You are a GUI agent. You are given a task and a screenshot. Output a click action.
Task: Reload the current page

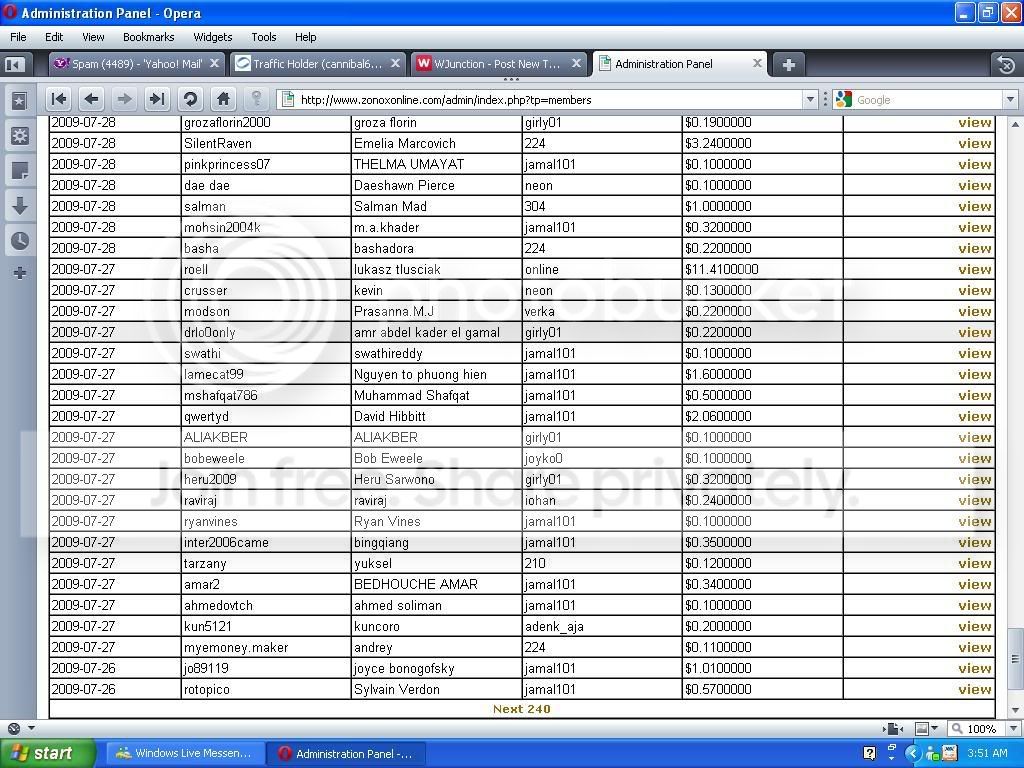point(190,99)
